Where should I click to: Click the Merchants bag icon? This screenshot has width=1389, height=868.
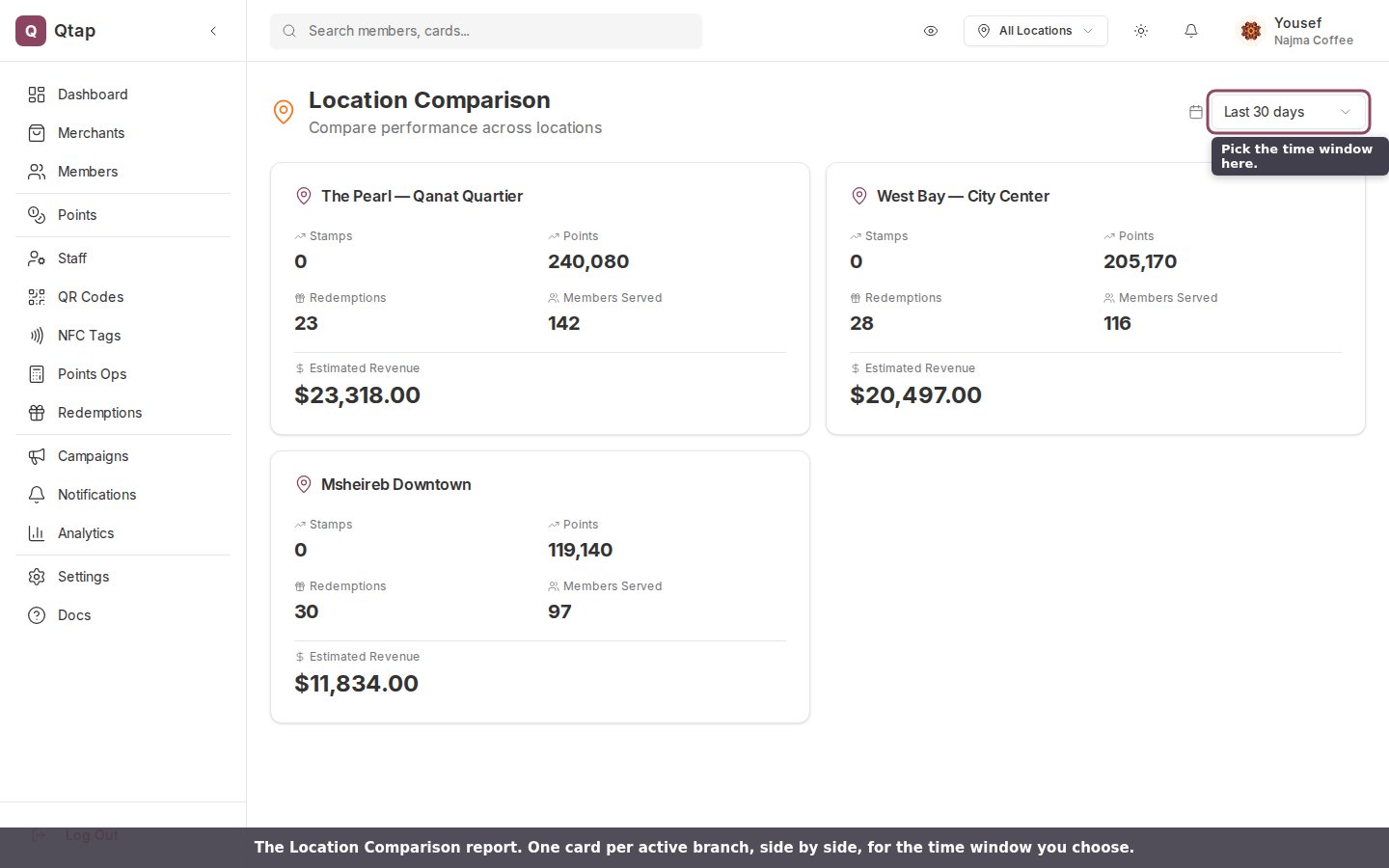point(37,133)
